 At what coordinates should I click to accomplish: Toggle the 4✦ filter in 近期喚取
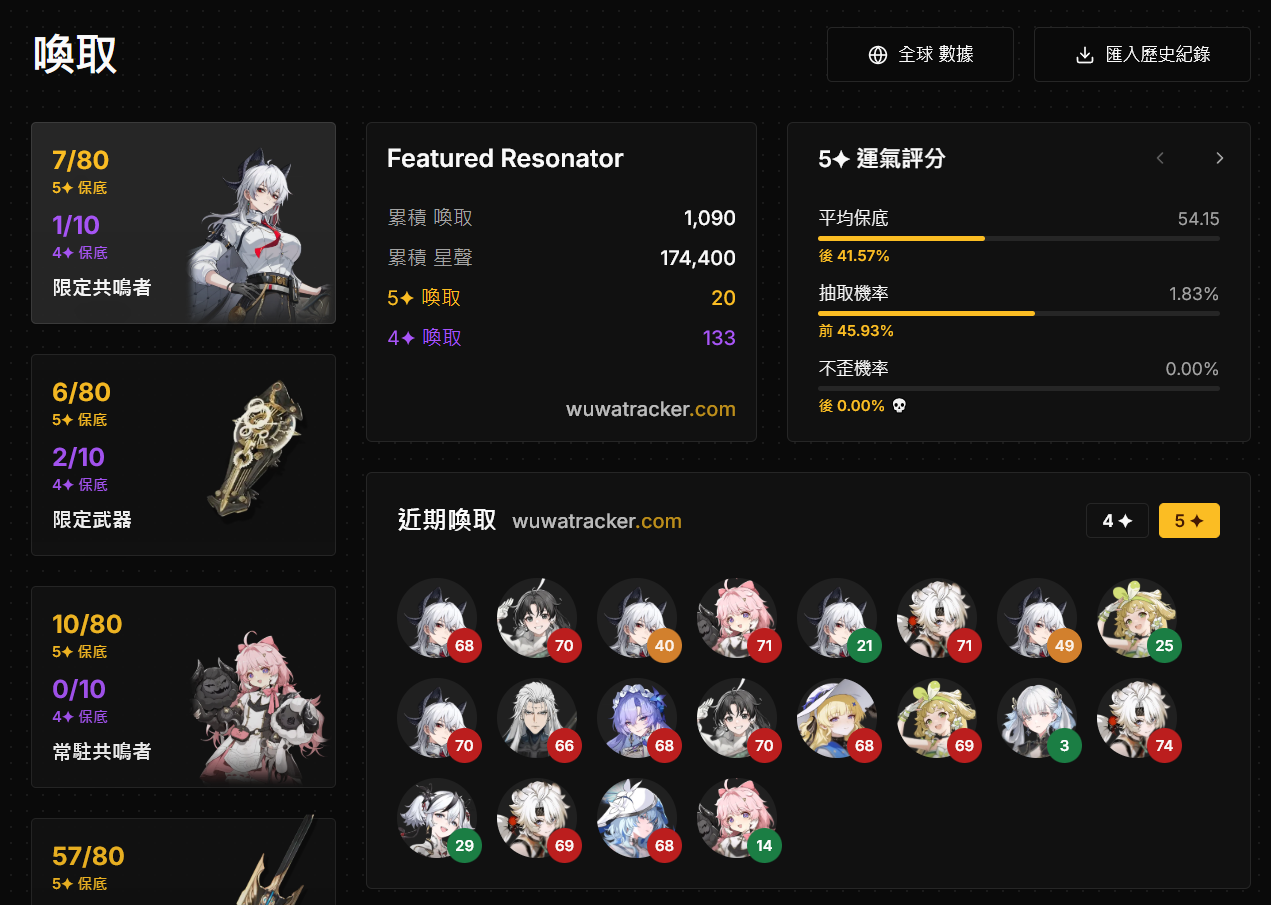1117,521
